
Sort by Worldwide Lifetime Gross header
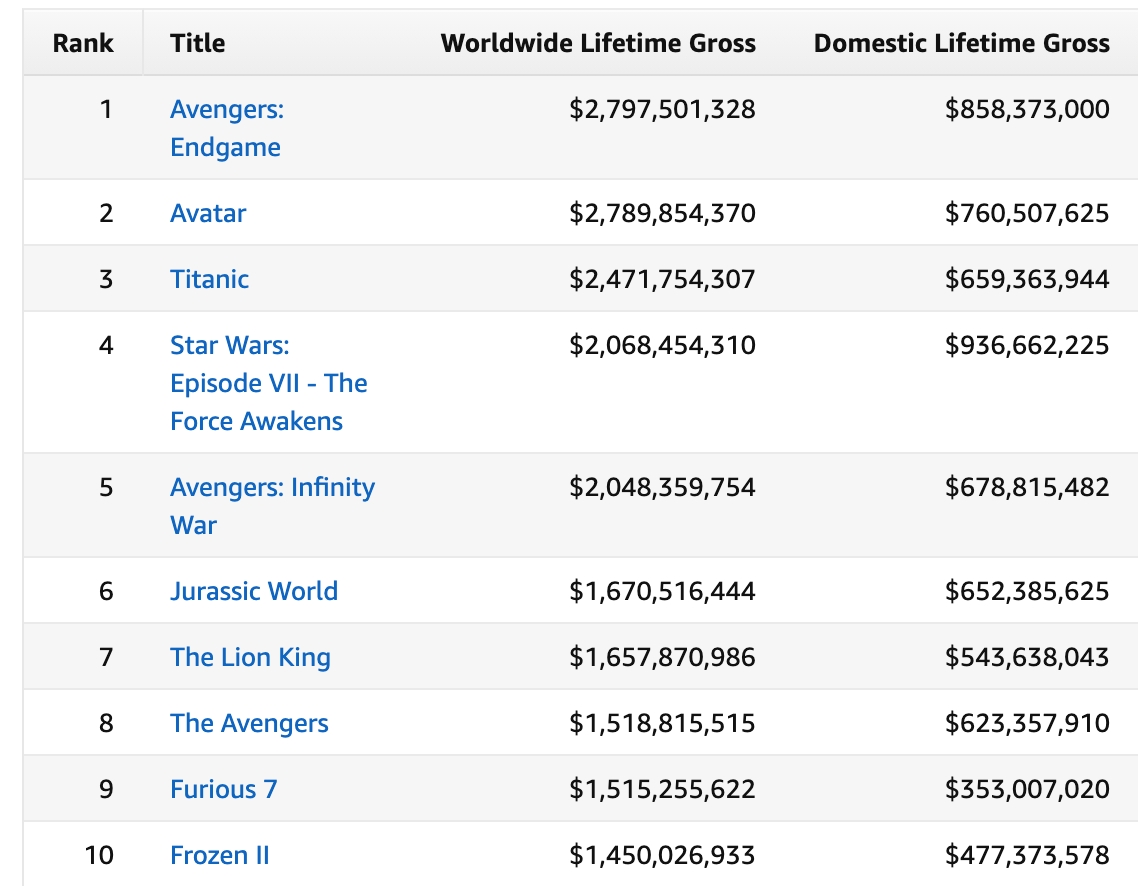click(x=598, y=43)
